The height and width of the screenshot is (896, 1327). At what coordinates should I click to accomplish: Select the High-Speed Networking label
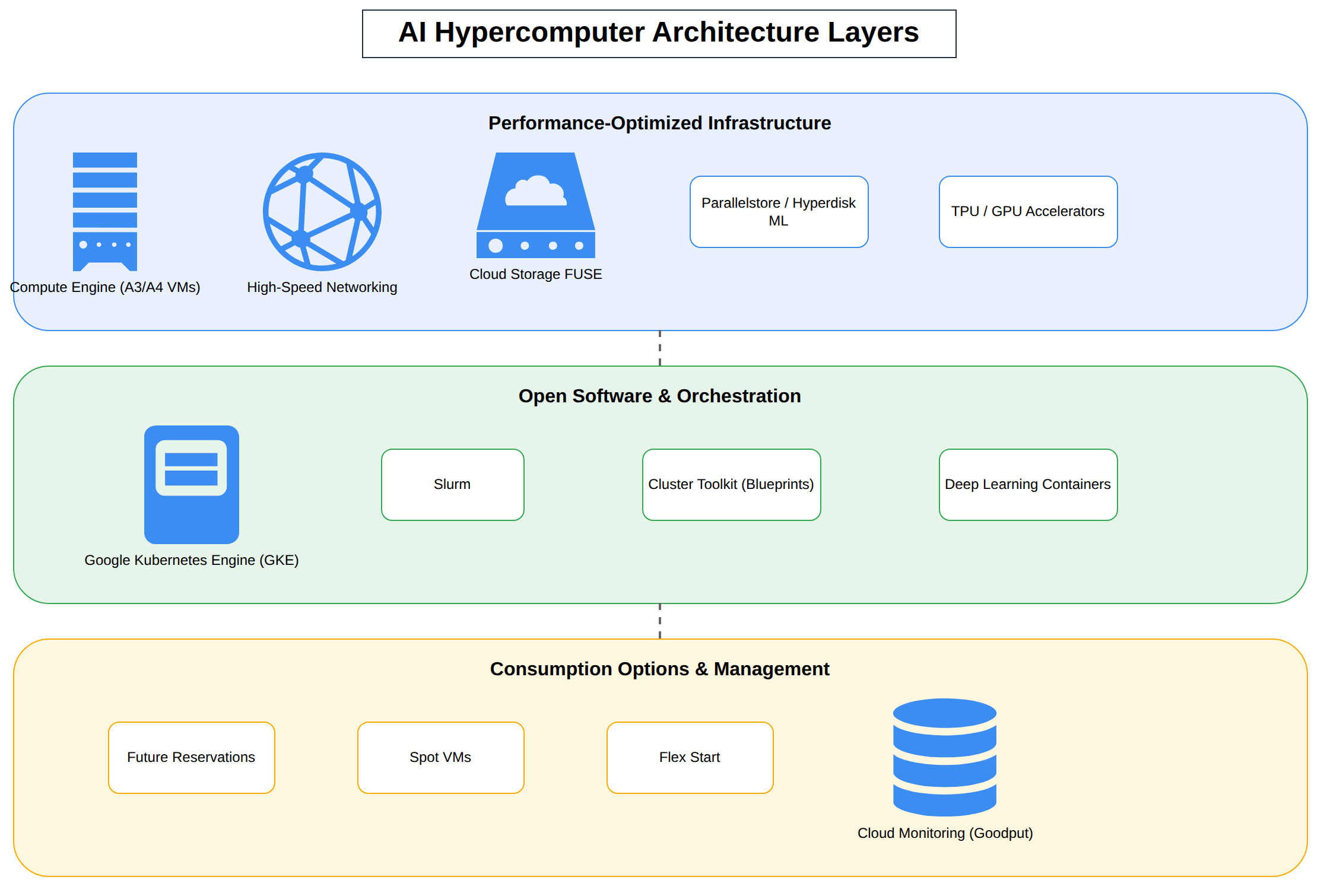322,287
